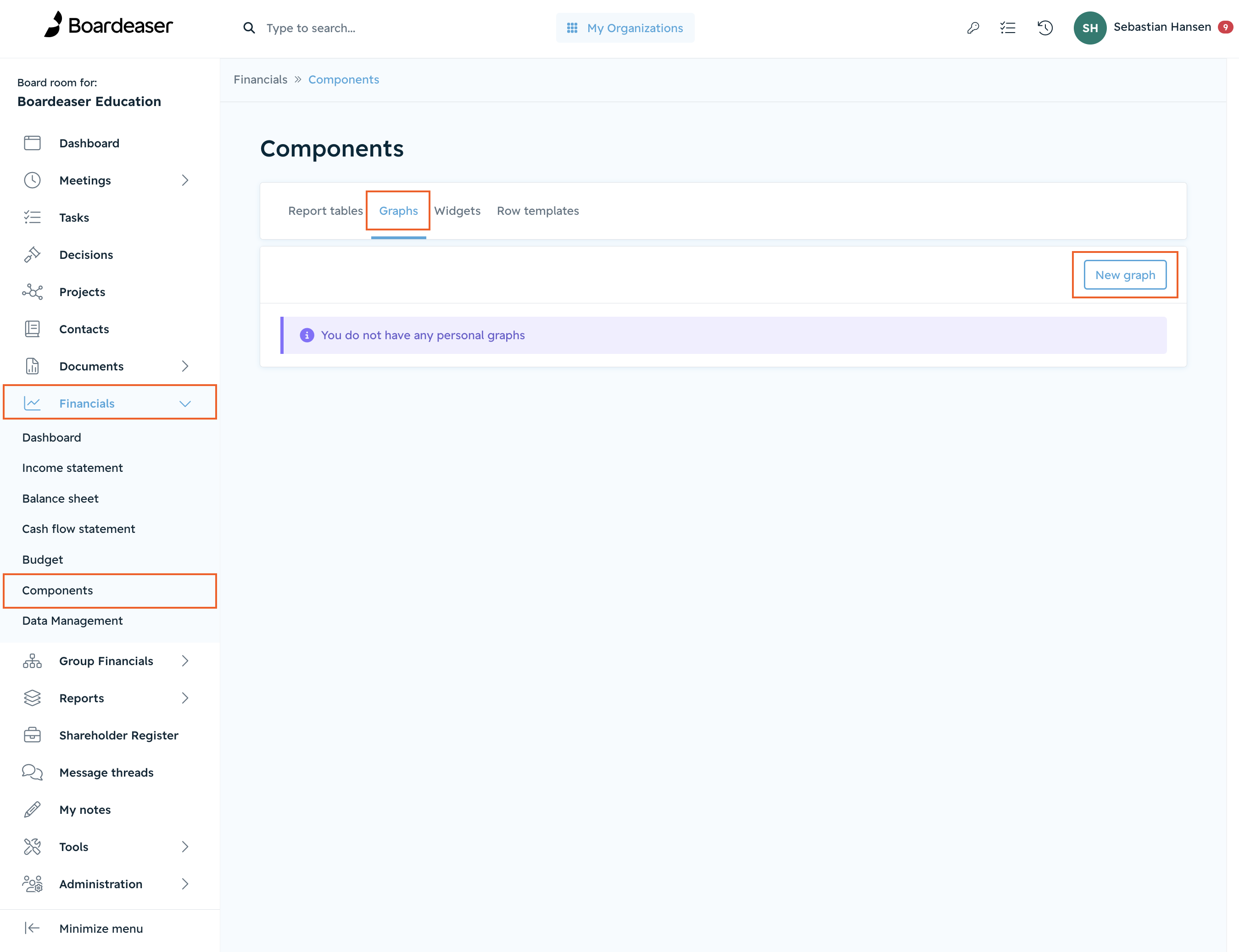This screenshot has width=1239, height=952.
Task: Open Decisions label in sidebar
Action: coord(86,254)
